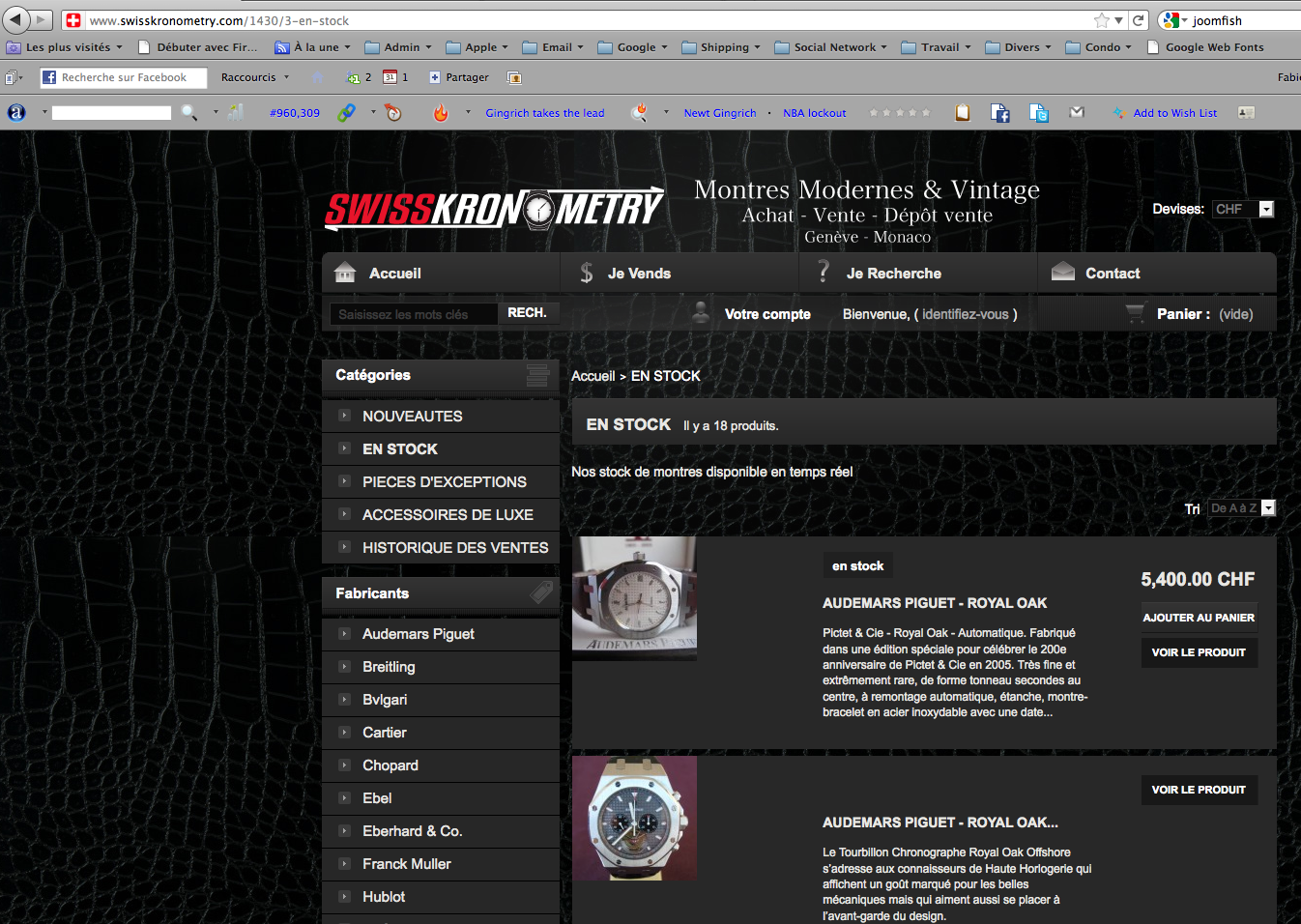Click the Swisskronometry logo

coord(495,209)
